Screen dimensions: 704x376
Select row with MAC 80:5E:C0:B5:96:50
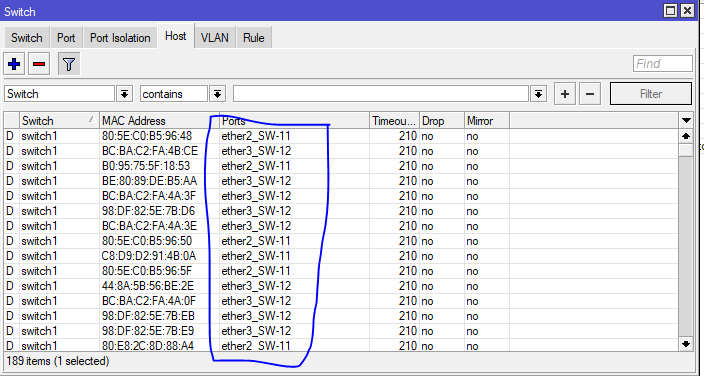[x=341, y=241]
